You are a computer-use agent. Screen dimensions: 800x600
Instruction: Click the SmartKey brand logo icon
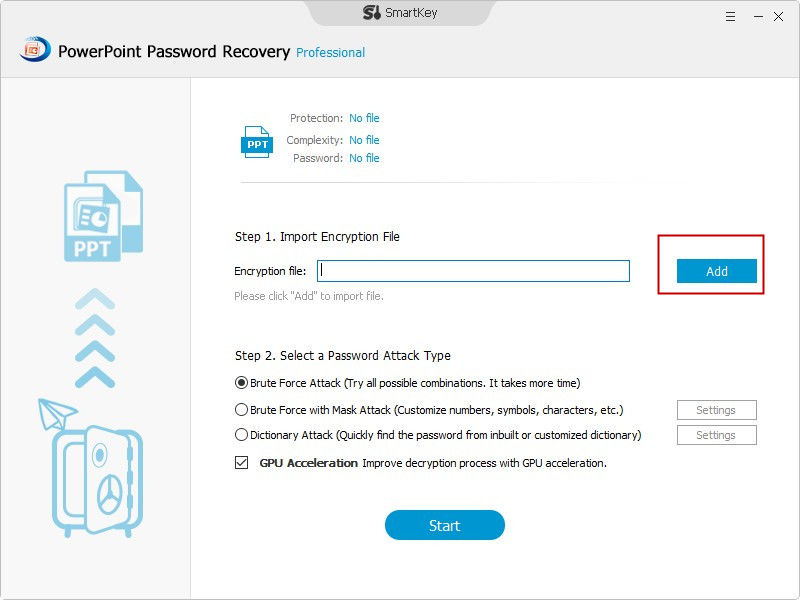coord(371,13)
